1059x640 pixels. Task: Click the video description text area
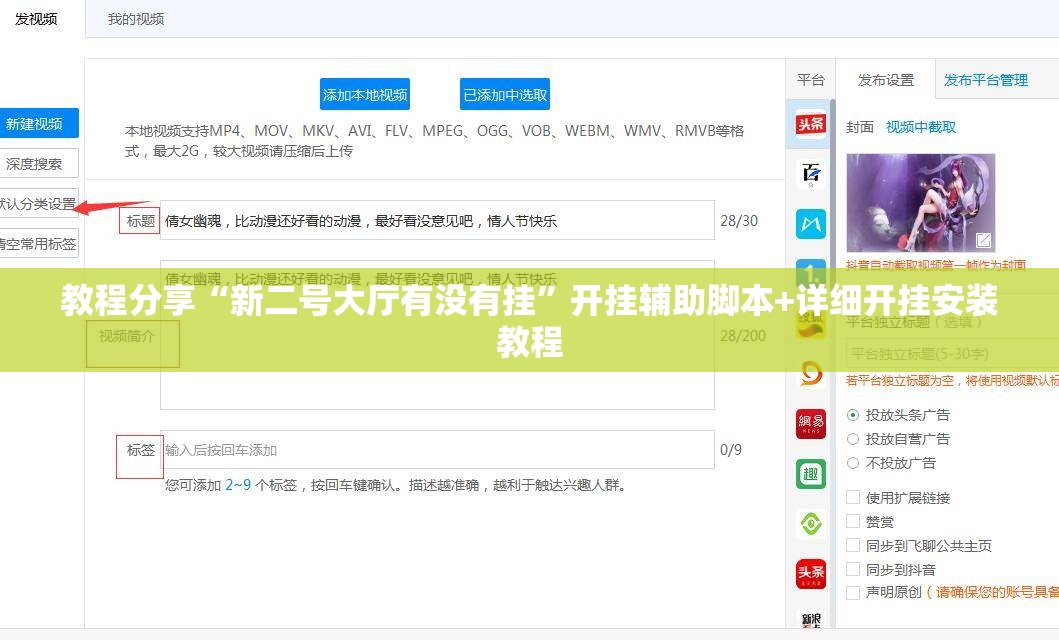click(x=437, y=336)
